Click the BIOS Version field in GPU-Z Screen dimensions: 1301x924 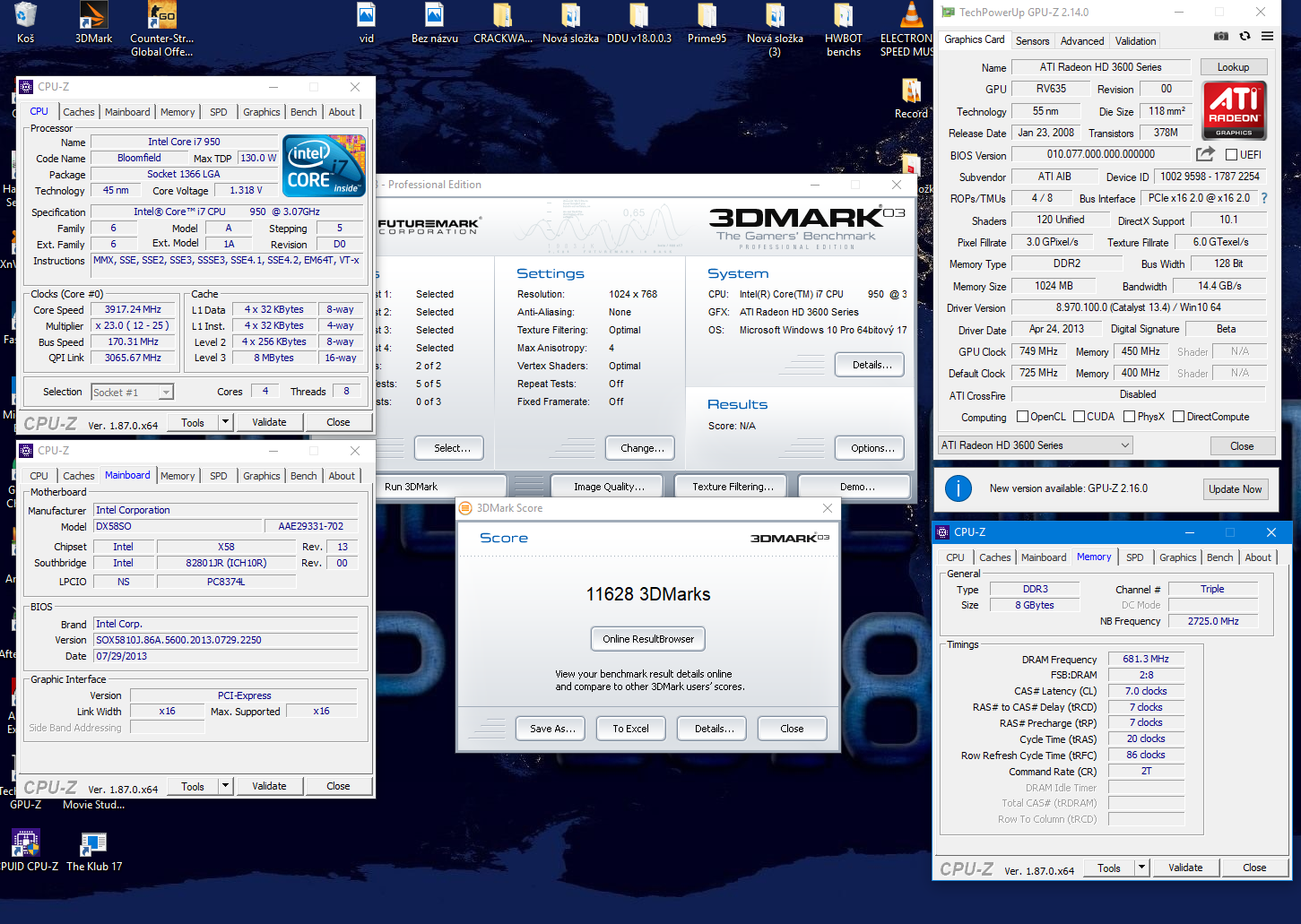(x=1101, y=154)
